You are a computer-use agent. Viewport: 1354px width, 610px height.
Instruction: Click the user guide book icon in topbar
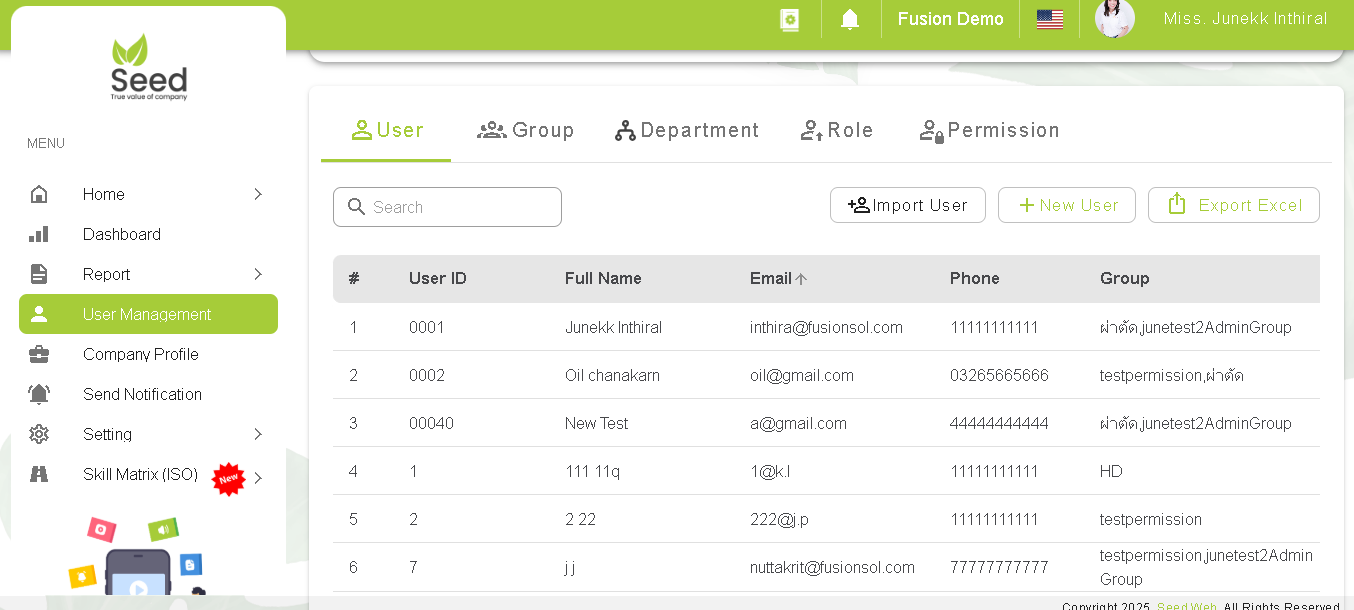789,19
